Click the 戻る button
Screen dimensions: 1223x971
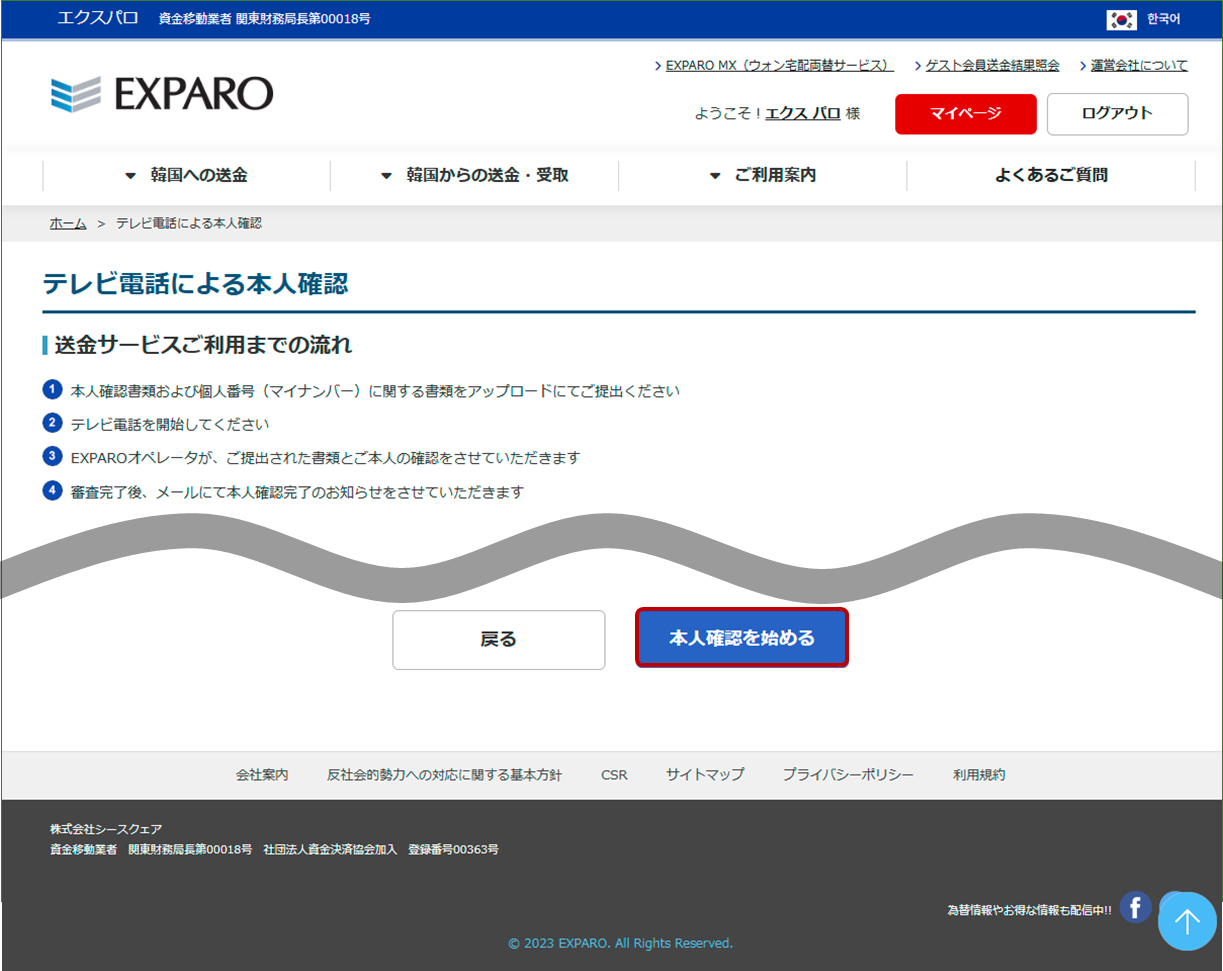tap(498, 640)
